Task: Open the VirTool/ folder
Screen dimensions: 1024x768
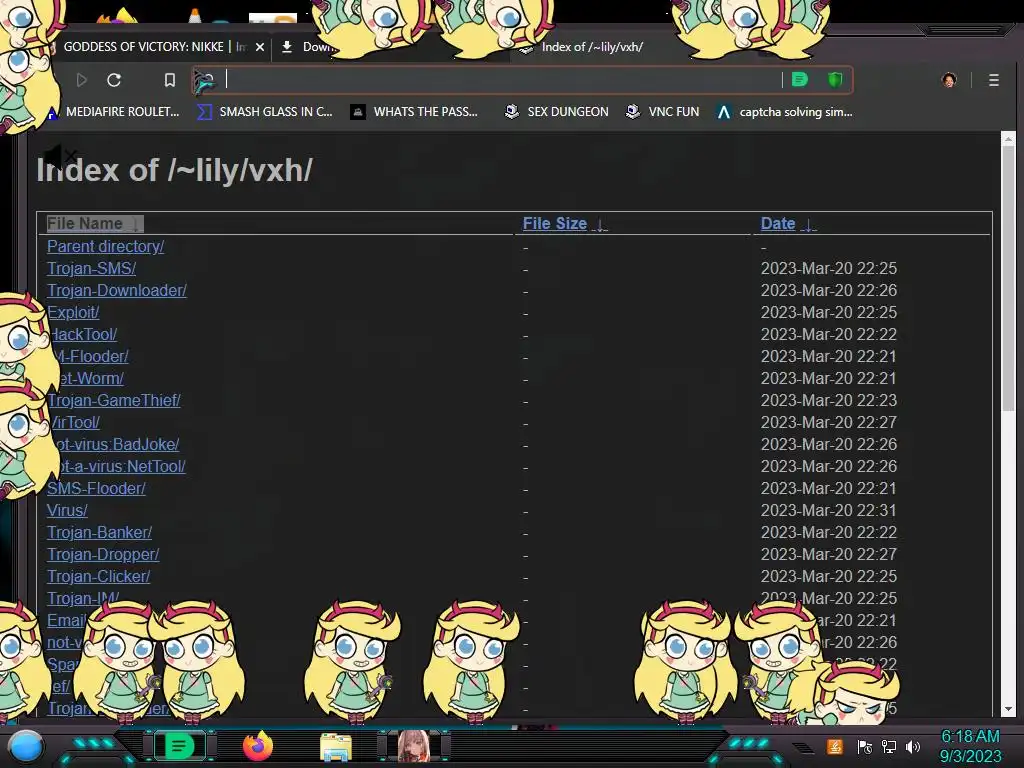Action: (x=74, y=423)
